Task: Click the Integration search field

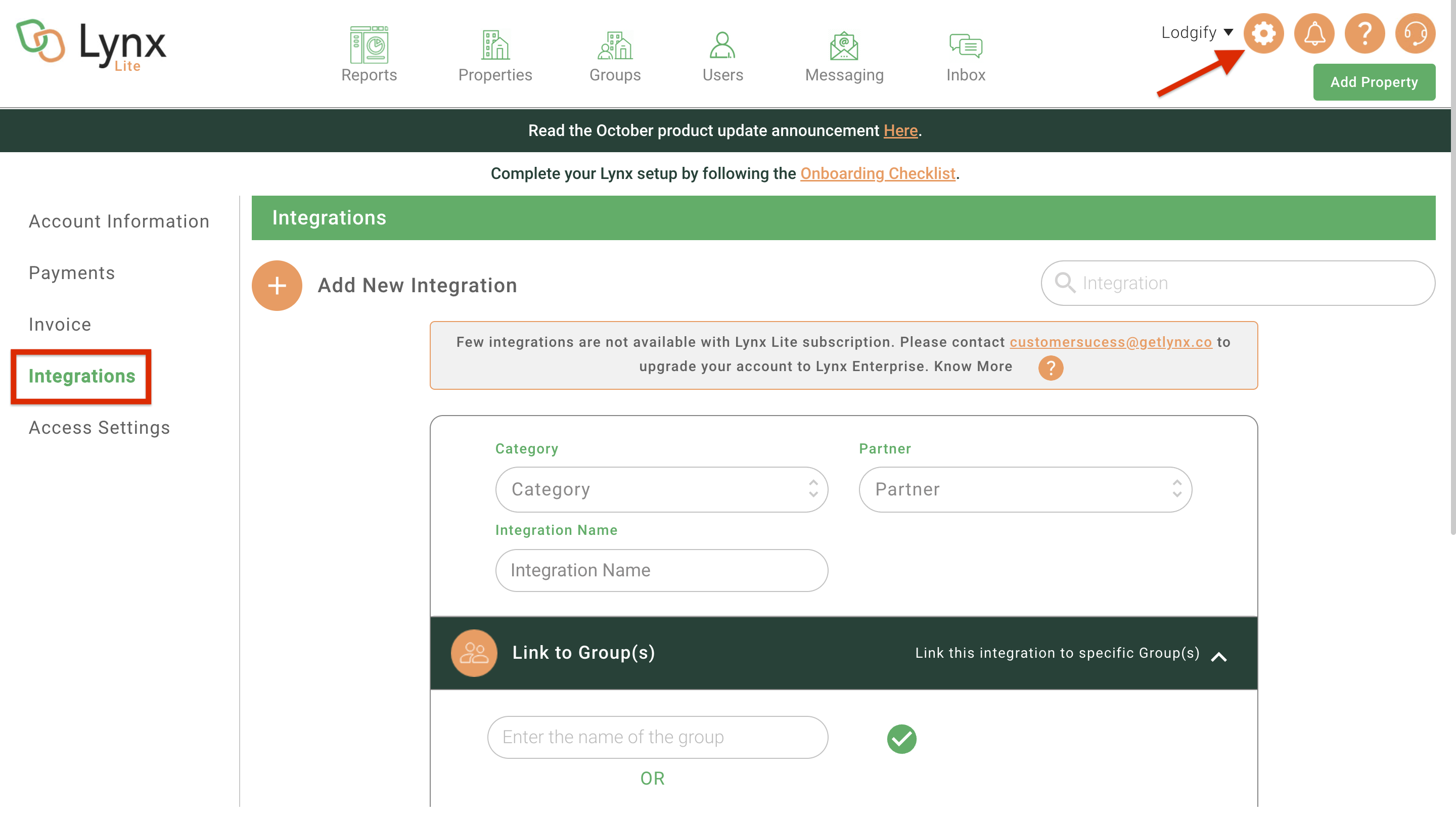Action: (1238, 283)
